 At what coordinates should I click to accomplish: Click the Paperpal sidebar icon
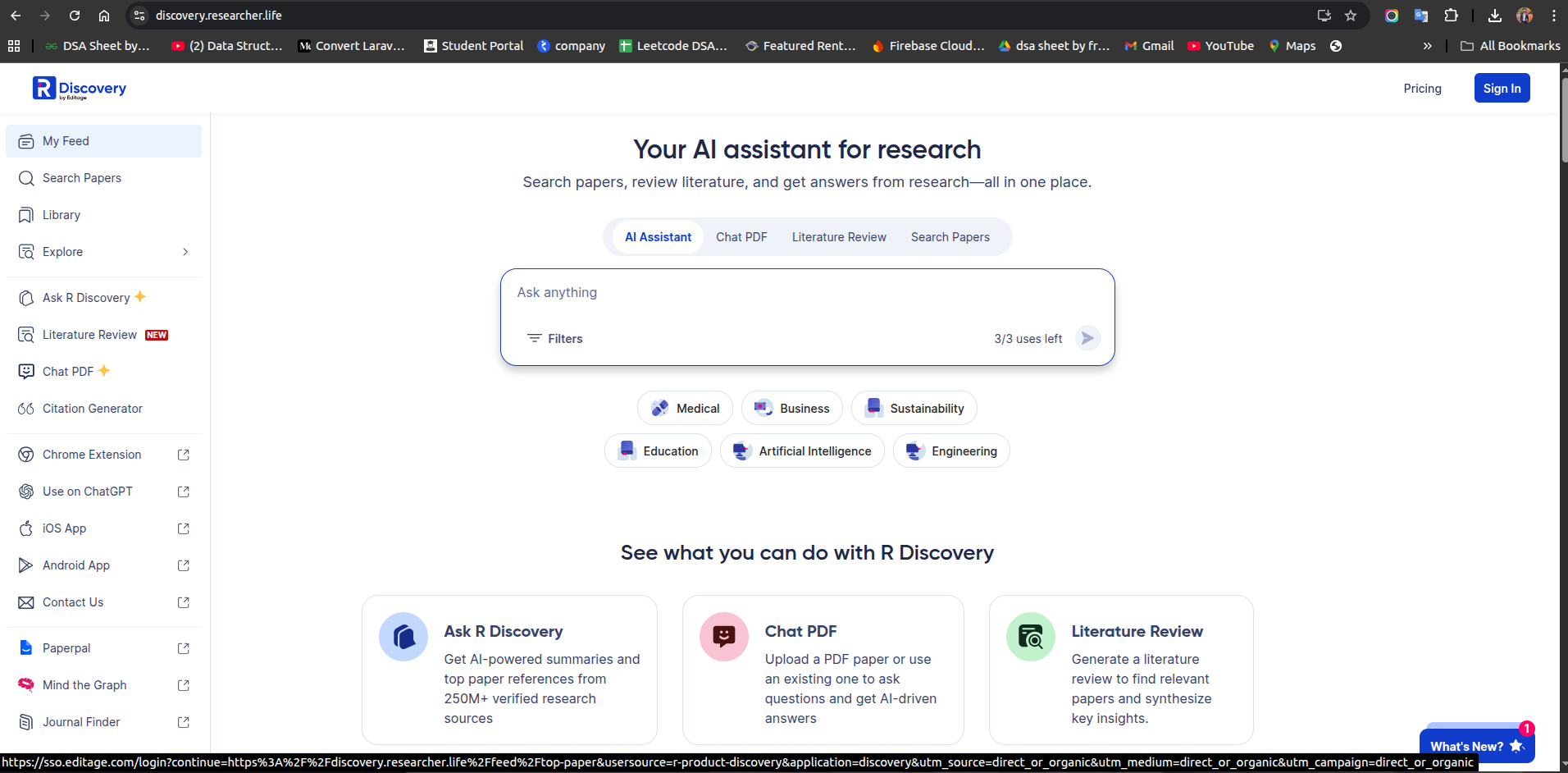[26, 648]
